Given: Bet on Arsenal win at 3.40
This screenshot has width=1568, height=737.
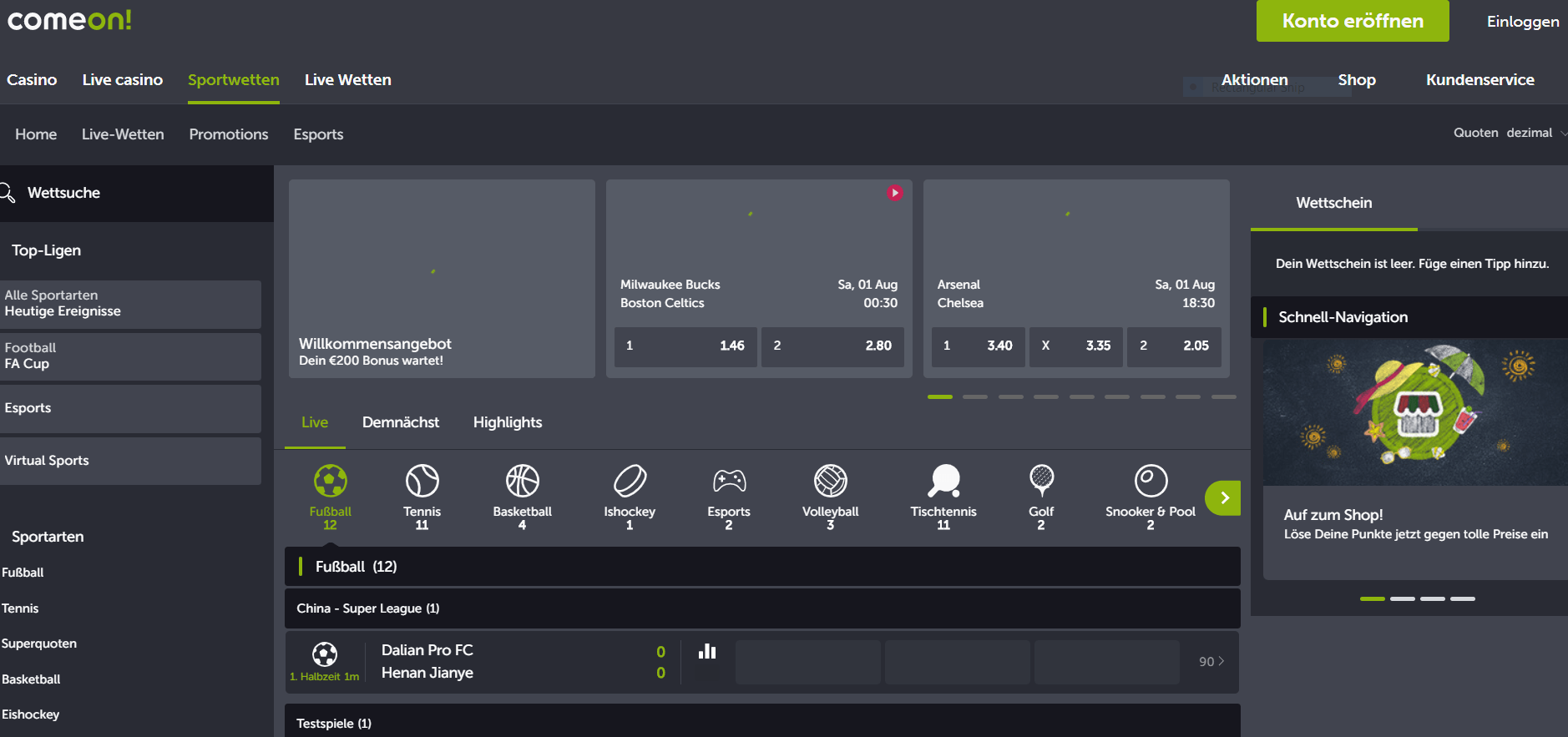Looking at the screenshot, I should tap(979, 346).
